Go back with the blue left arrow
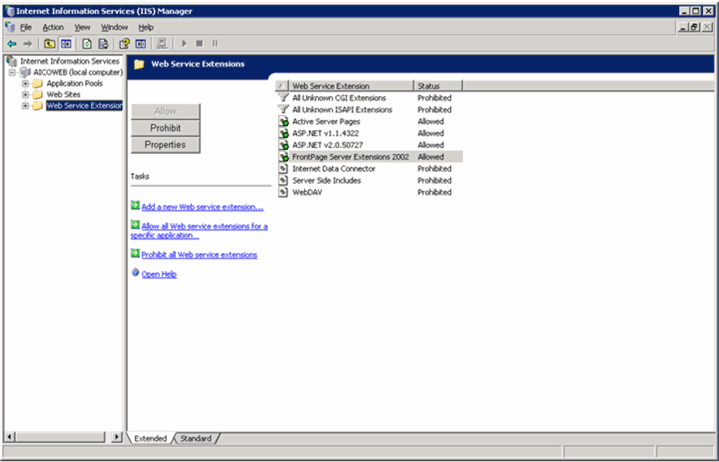Screen dimensions: 719x462 click(x=12, y=44)
